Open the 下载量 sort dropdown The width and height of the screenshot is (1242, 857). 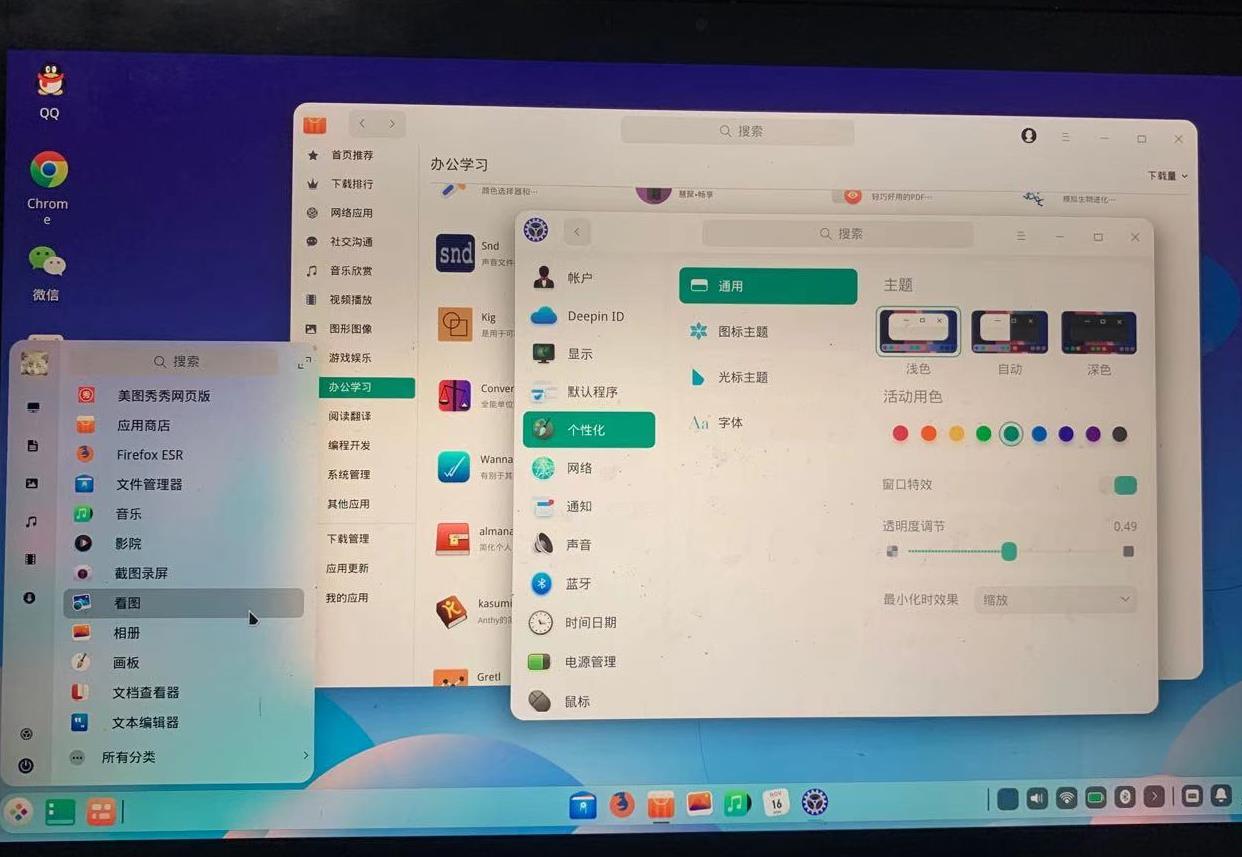pos(1163,174)
